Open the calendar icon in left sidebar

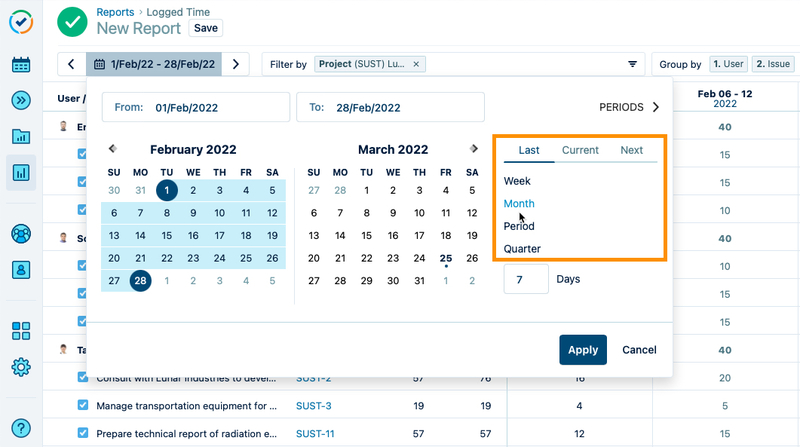coord(21,65)
